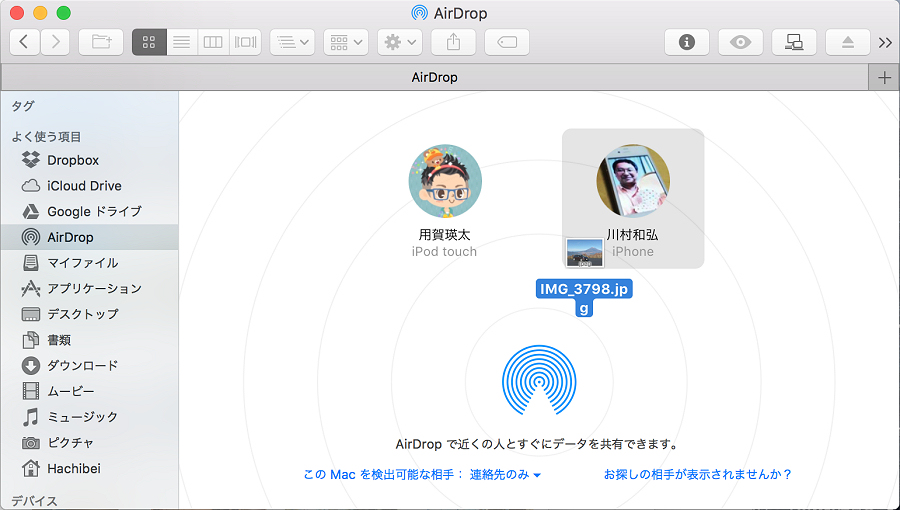Click the AirDrop window title

coord(449,13)
